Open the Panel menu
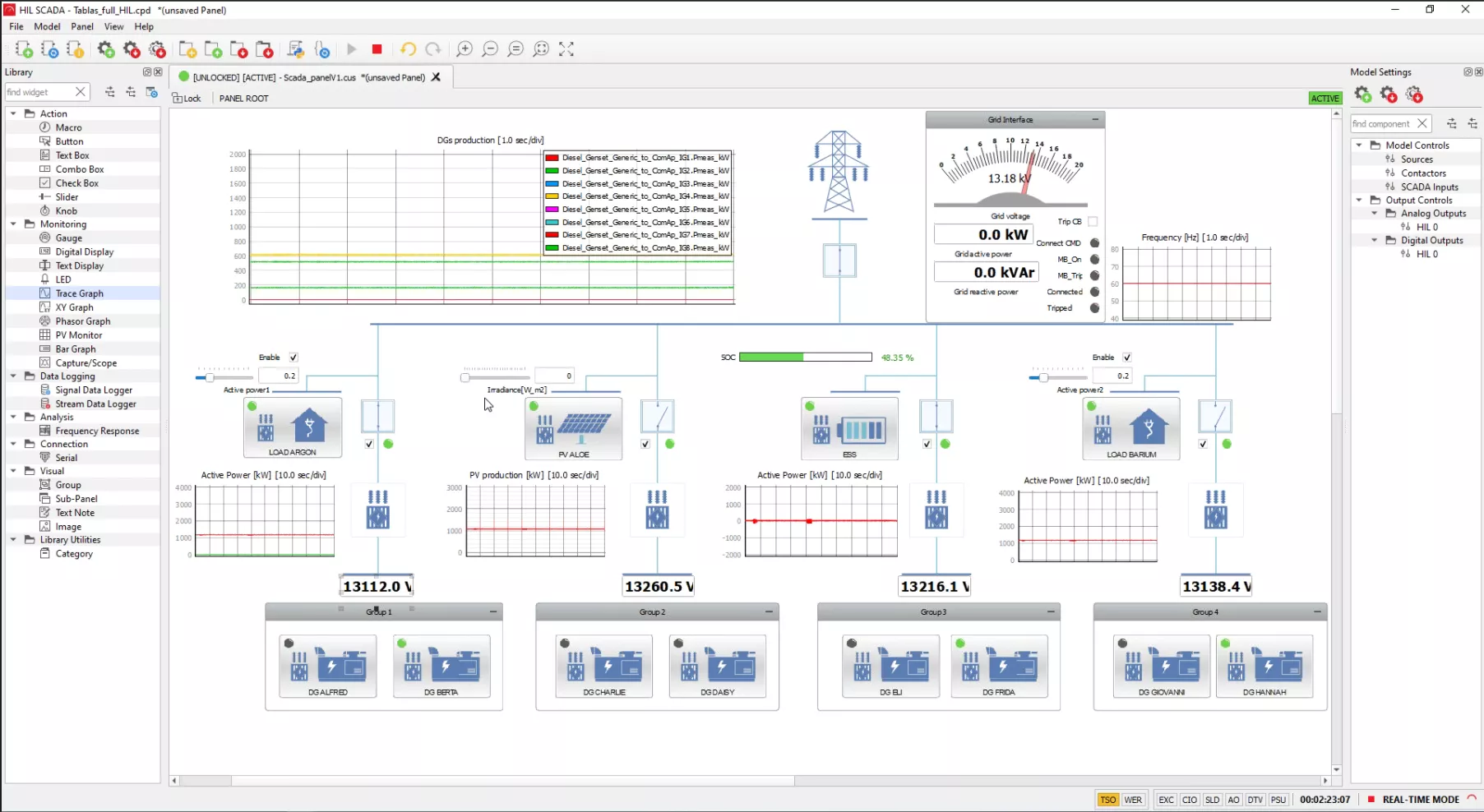 (82, 26)
